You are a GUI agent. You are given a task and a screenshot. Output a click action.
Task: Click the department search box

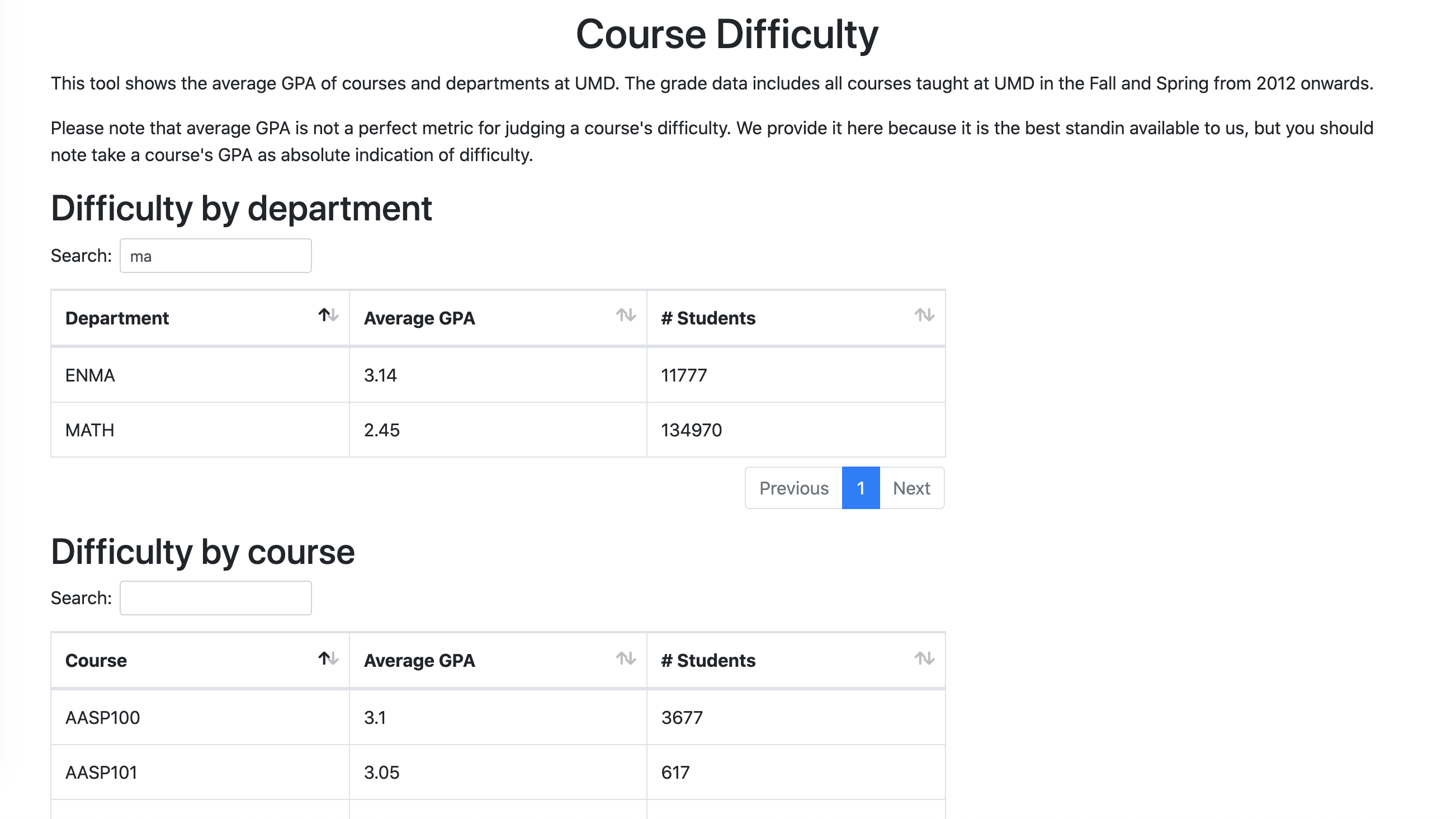pyautogui.click(x=215, y=256)
